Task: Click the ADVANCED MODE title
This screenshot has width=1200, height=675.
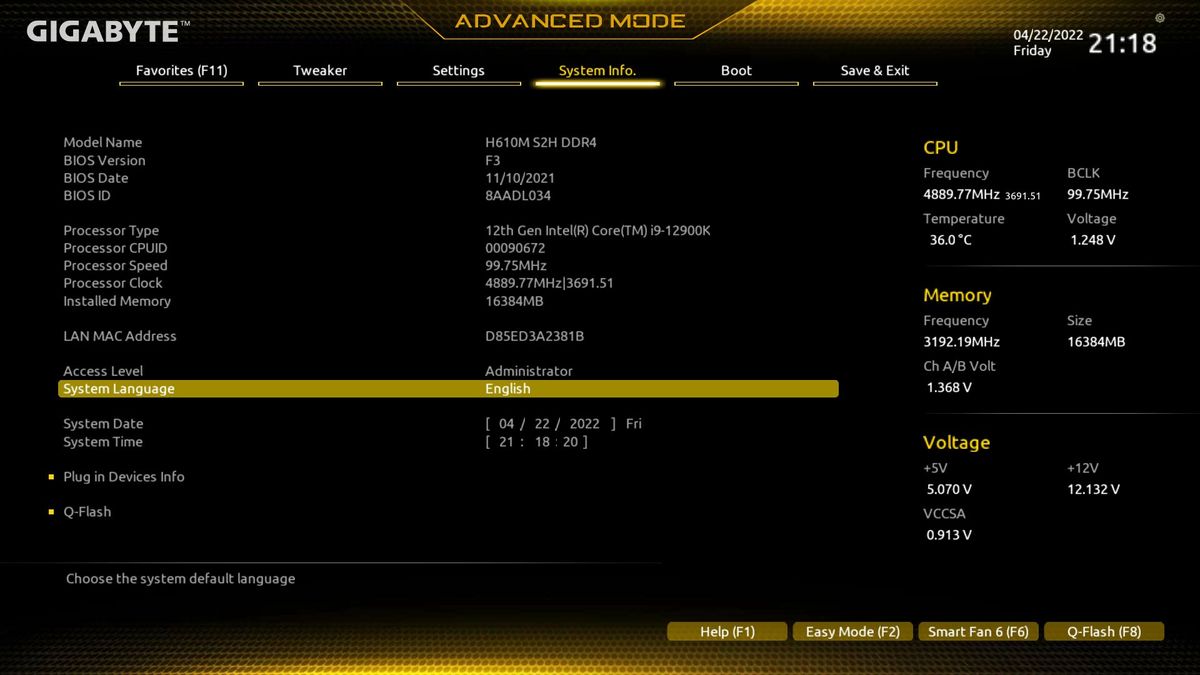Action: pos(570,21)
